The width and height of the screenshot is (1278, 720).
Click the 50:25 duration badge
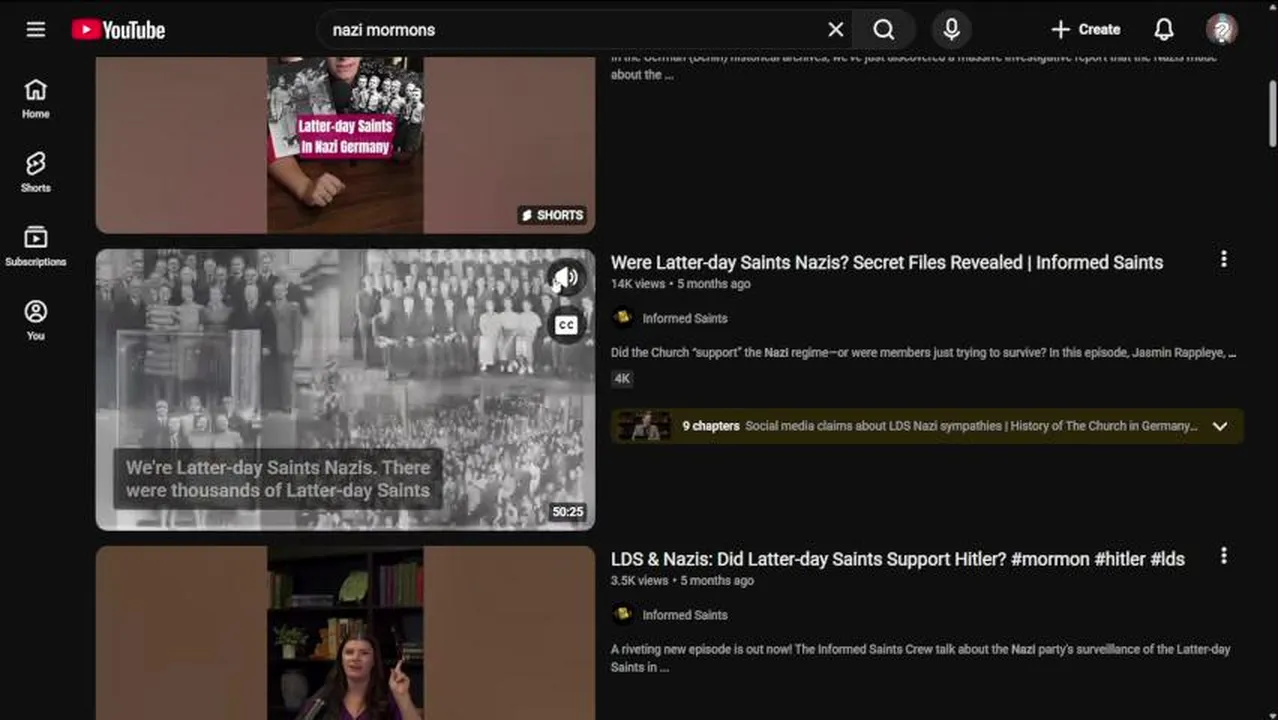pos(567,512)
